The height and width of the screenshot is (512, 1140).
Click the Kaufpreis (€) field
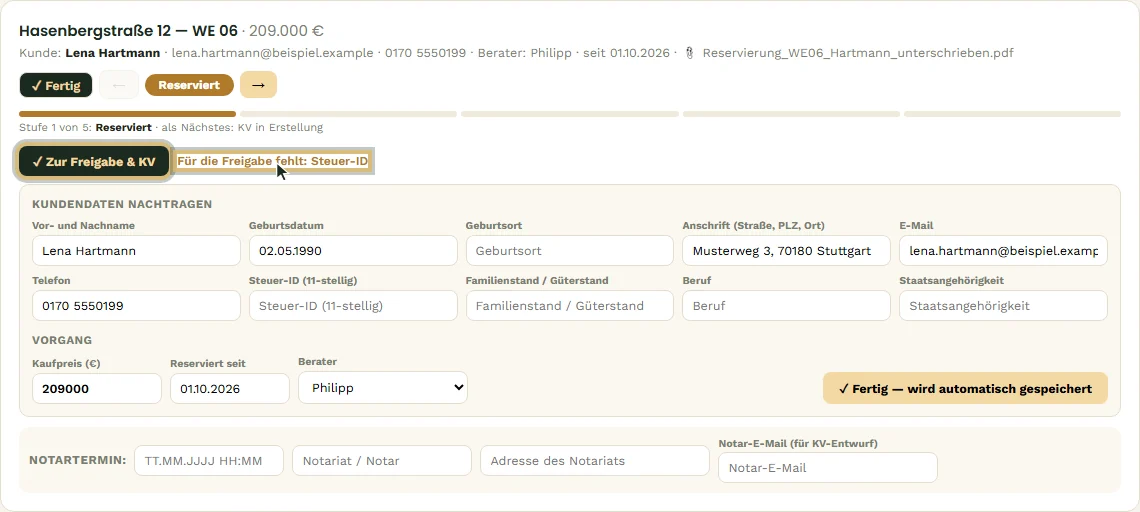[97, 388]
